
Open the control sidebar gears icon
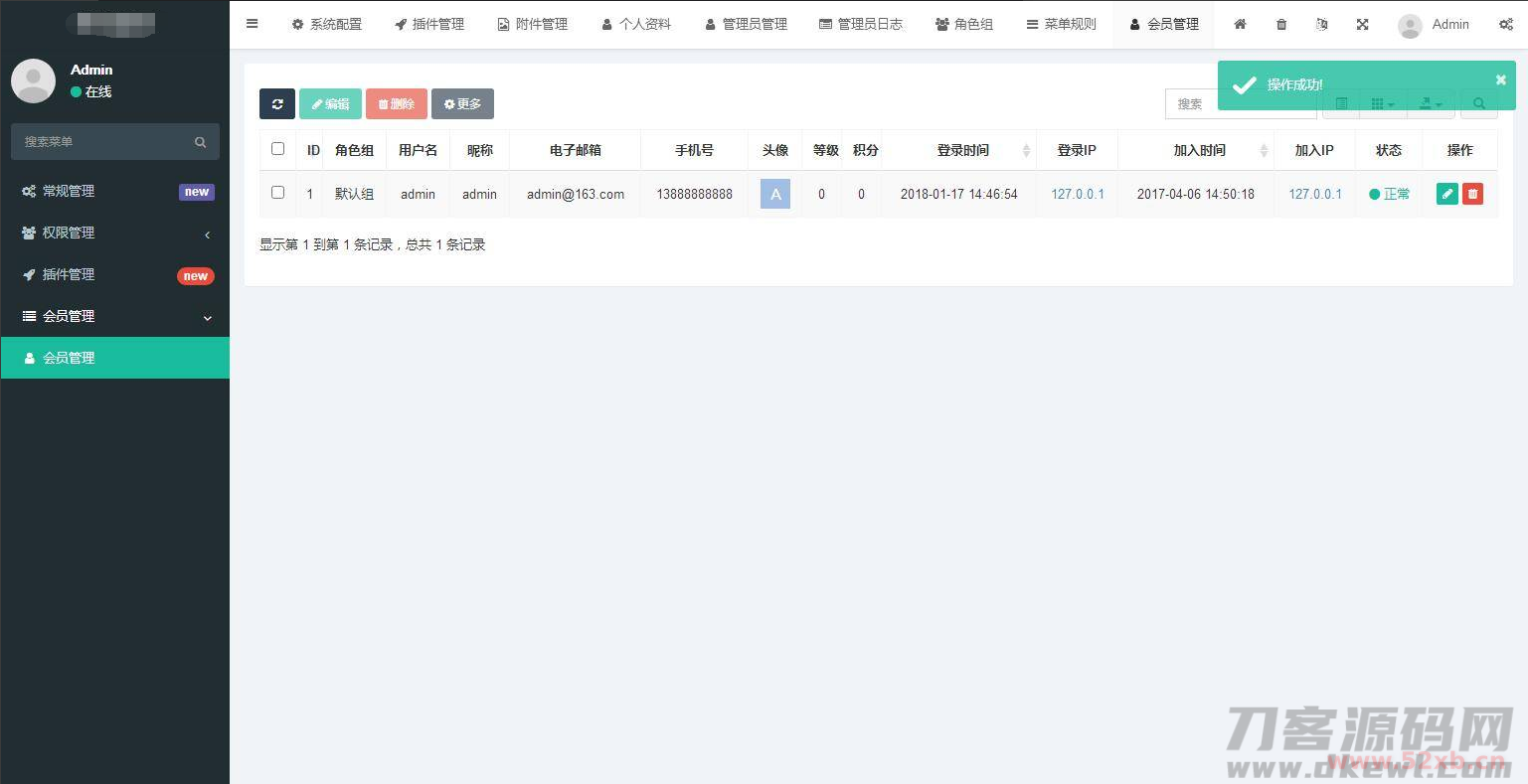[x=1505, y=25]
